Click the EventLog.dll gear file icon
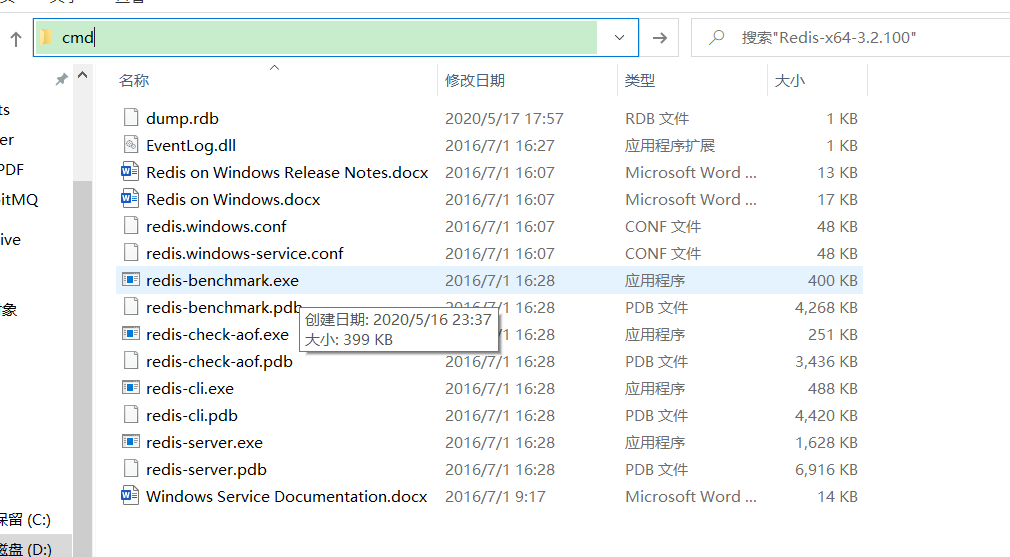The image size is (1010, 557). pyautogui.click(x=131, y=144)
